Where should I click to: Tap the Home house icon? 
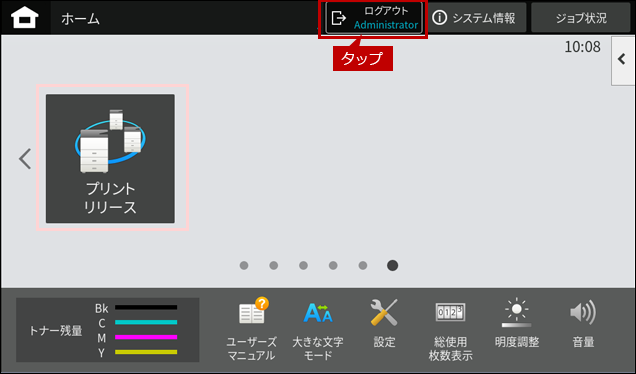click(25, 18)
